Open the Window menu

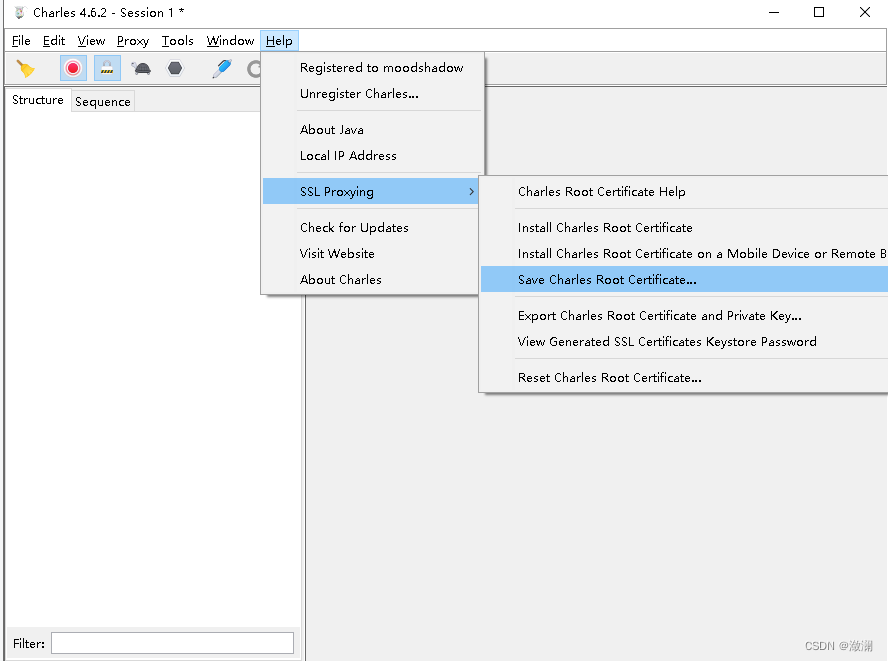pyautogui.click(x=230, y=41)
